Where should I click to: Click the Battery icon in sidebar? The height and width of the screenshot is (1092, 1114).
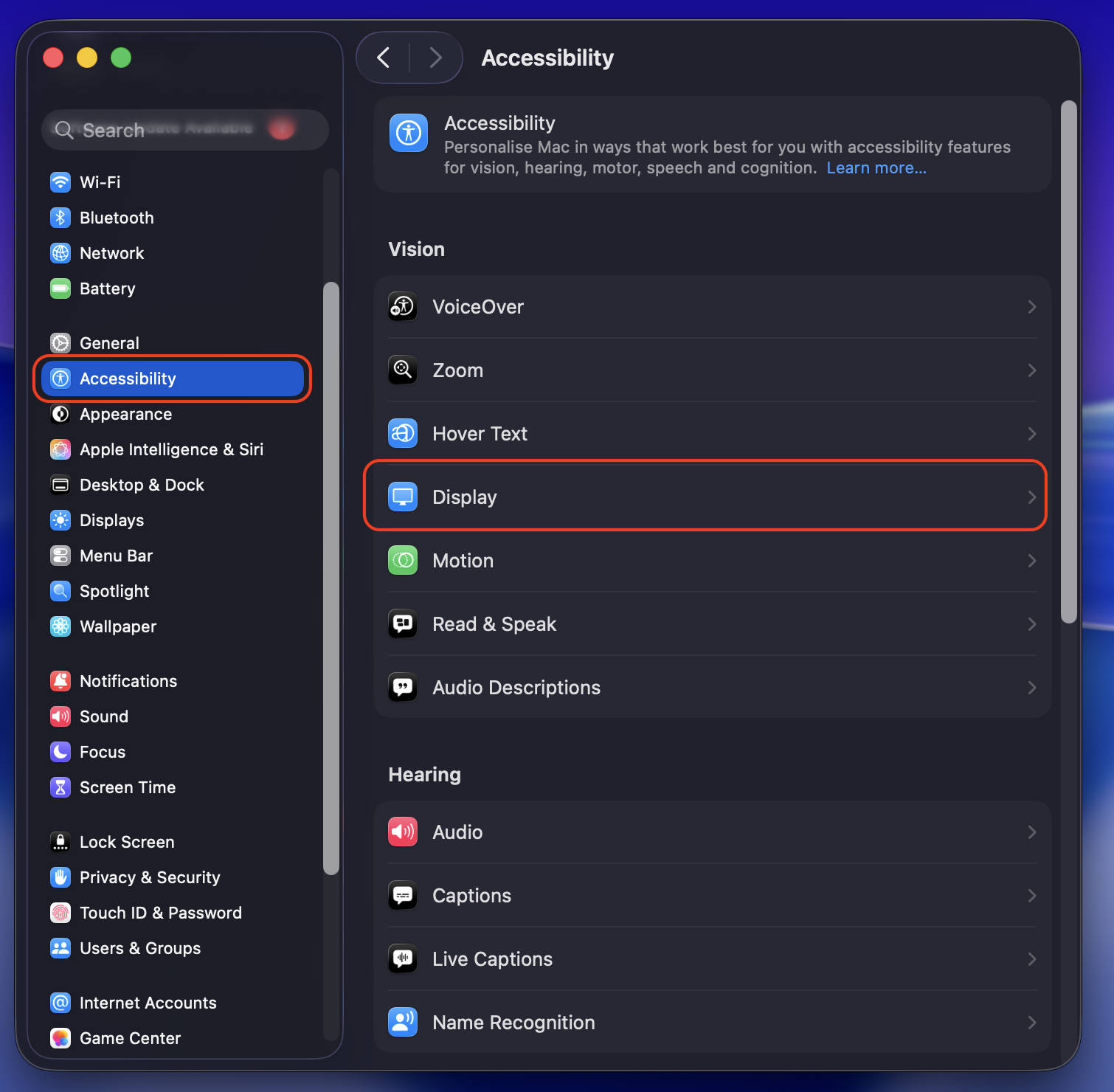pos(60,288)
